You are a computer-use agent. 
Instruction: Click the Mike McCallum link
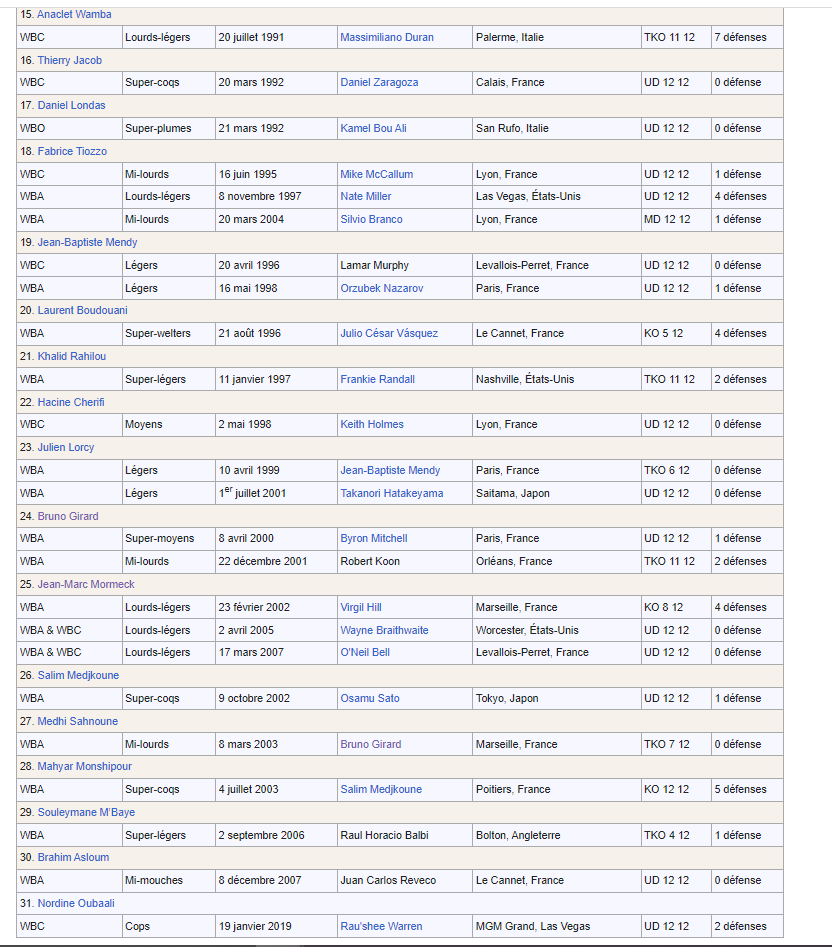coord(376,174)
